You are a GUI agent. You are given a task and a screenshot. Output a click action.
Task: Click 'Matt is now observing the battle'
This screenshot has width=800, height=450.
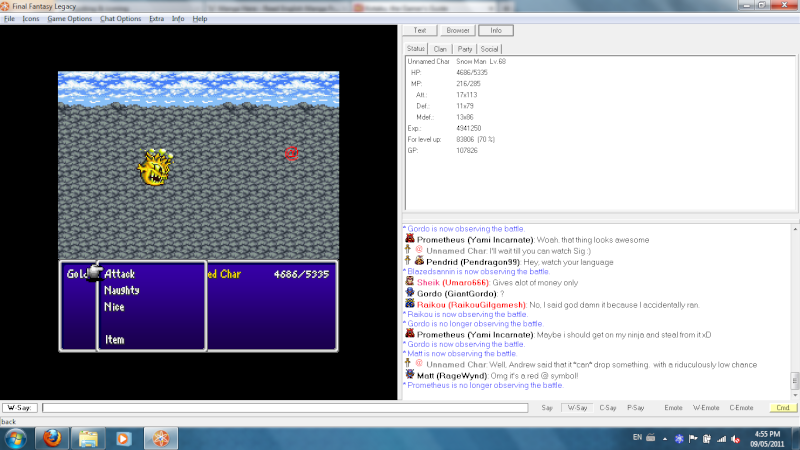coord(462,354)
